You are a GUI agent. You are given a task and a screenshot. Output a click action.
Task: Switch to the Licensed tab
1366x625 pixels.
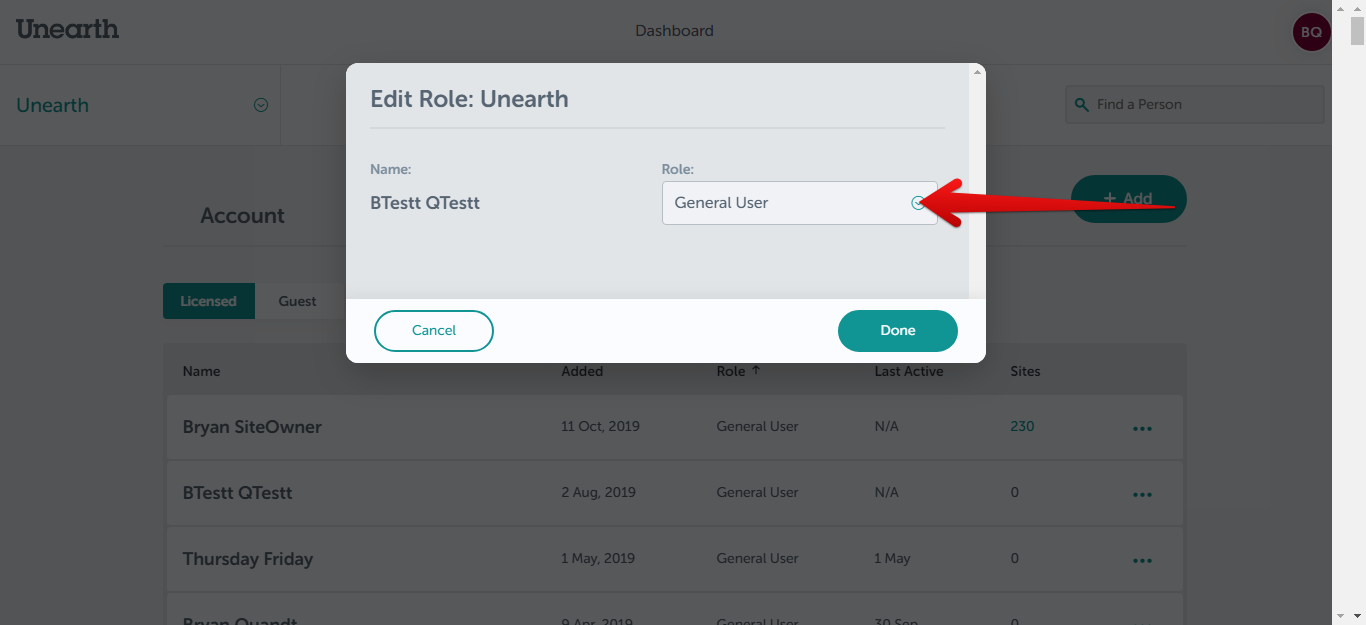pos(208,301)
